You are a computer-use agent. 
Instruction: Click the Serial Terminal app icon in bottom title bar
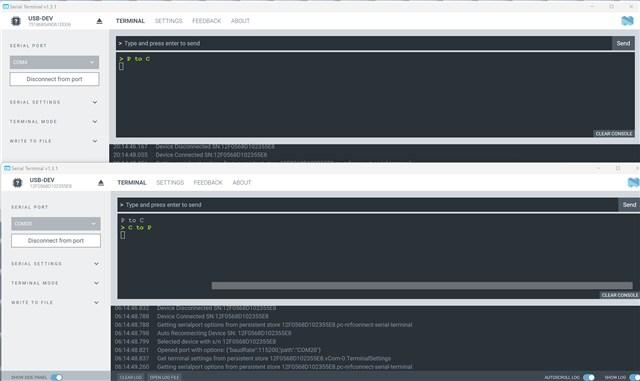click(7, 168)
